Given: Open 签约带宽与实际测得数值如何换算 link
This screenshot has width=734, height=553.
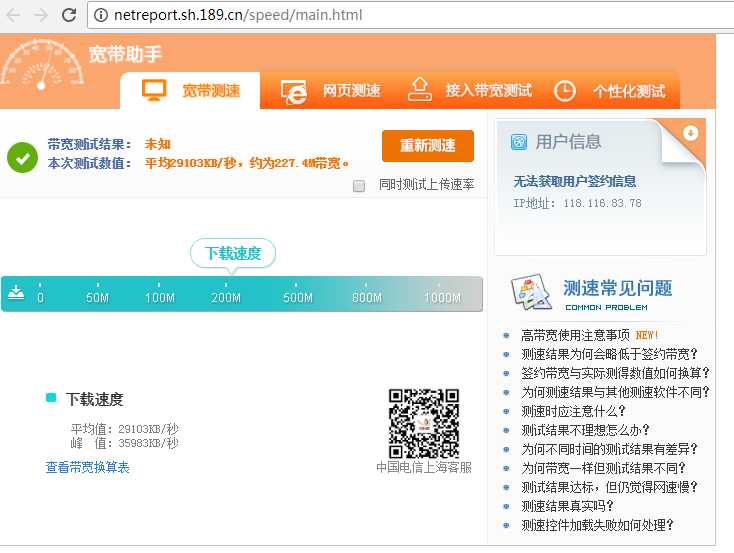Looking at the screenshot, I should tap(616, 373).
